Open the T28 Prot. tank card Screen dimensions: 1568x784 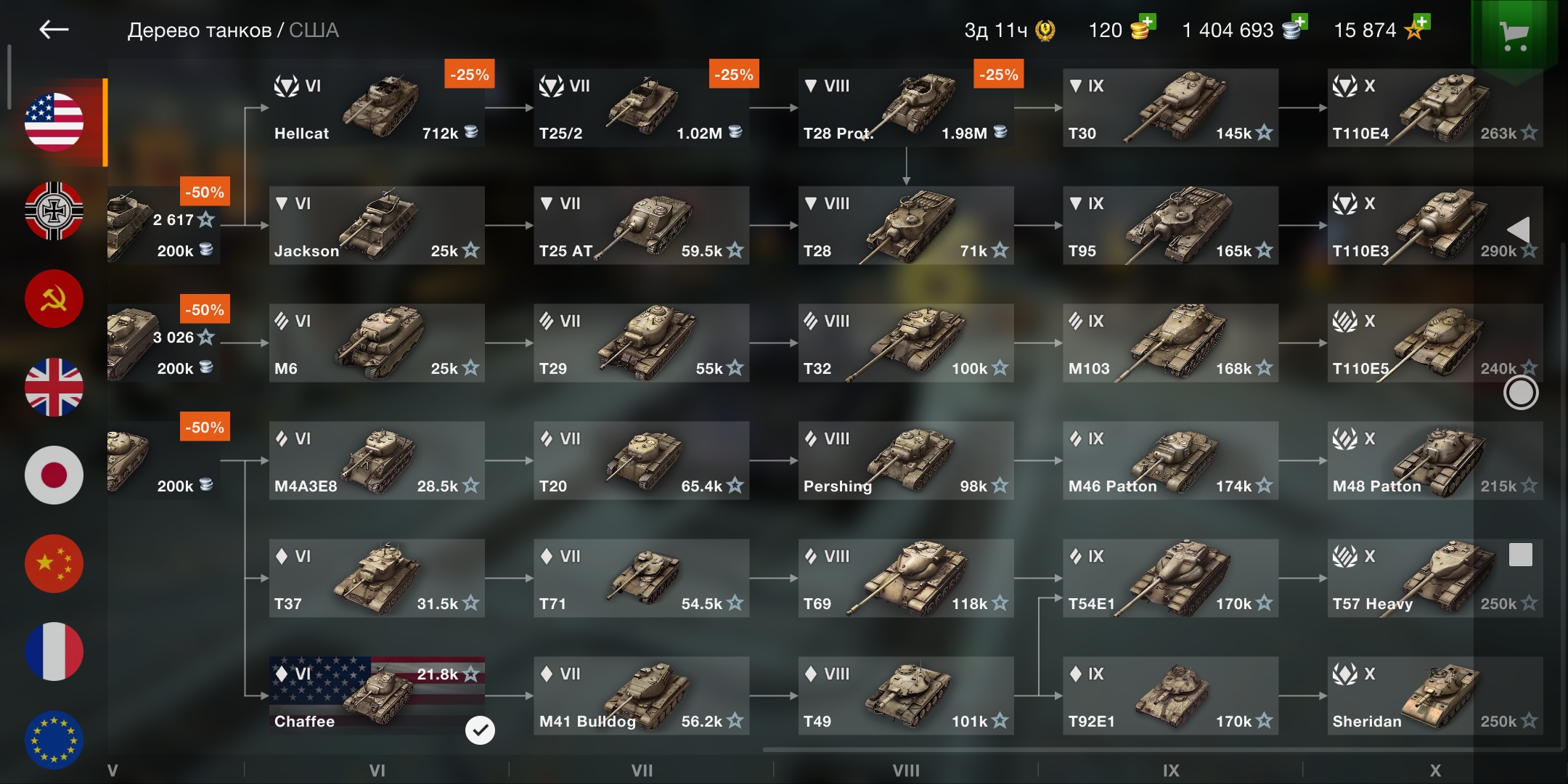(906, 108)
